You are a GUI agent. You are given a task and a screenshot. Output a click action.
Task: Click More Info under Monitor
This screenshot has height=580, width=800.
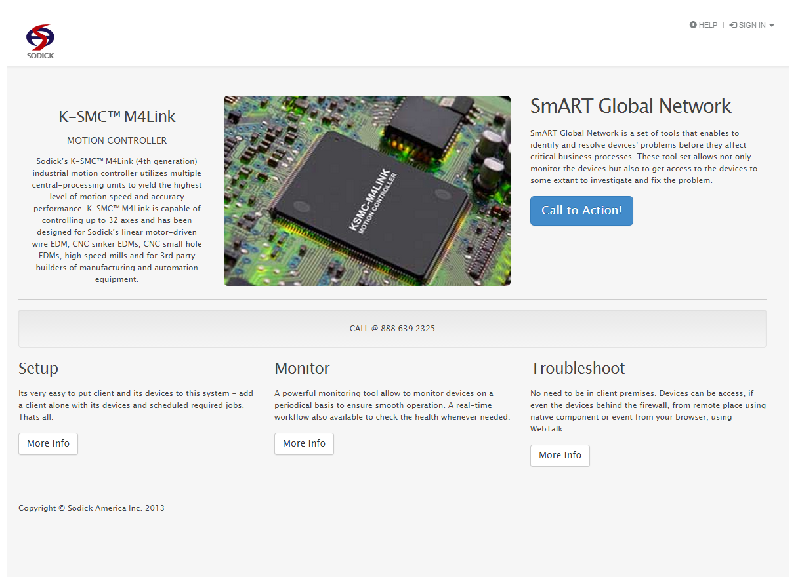pyautogui.click(x=304, y=443)
